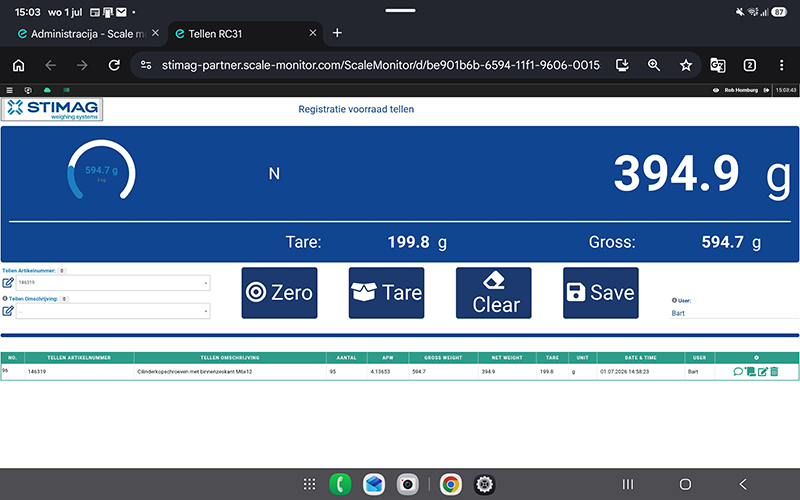
Task: Go to the browser home page icon
Action: (x=18, y=65)
